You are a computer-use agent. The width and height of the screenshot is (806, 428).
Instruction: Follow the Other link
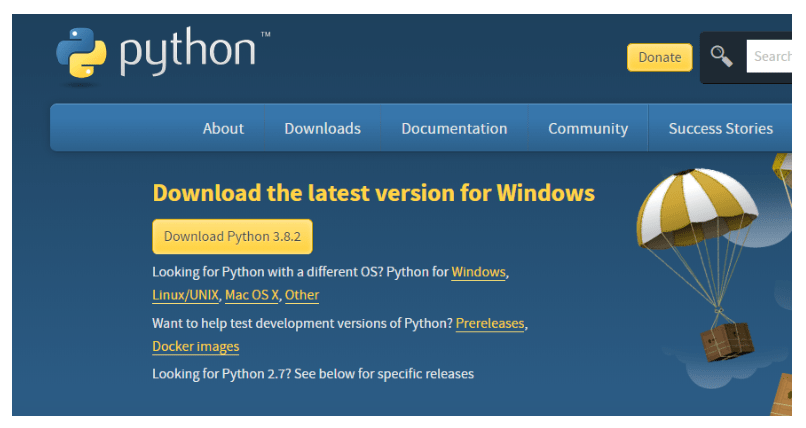point(302,295)
